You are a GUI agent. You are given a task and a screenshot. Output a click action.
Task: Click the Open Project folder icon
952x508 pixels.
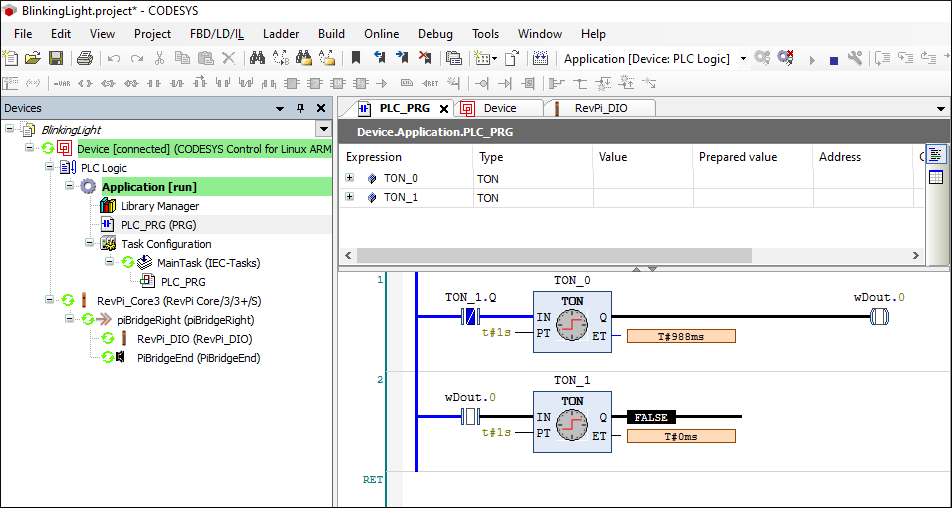33,58
